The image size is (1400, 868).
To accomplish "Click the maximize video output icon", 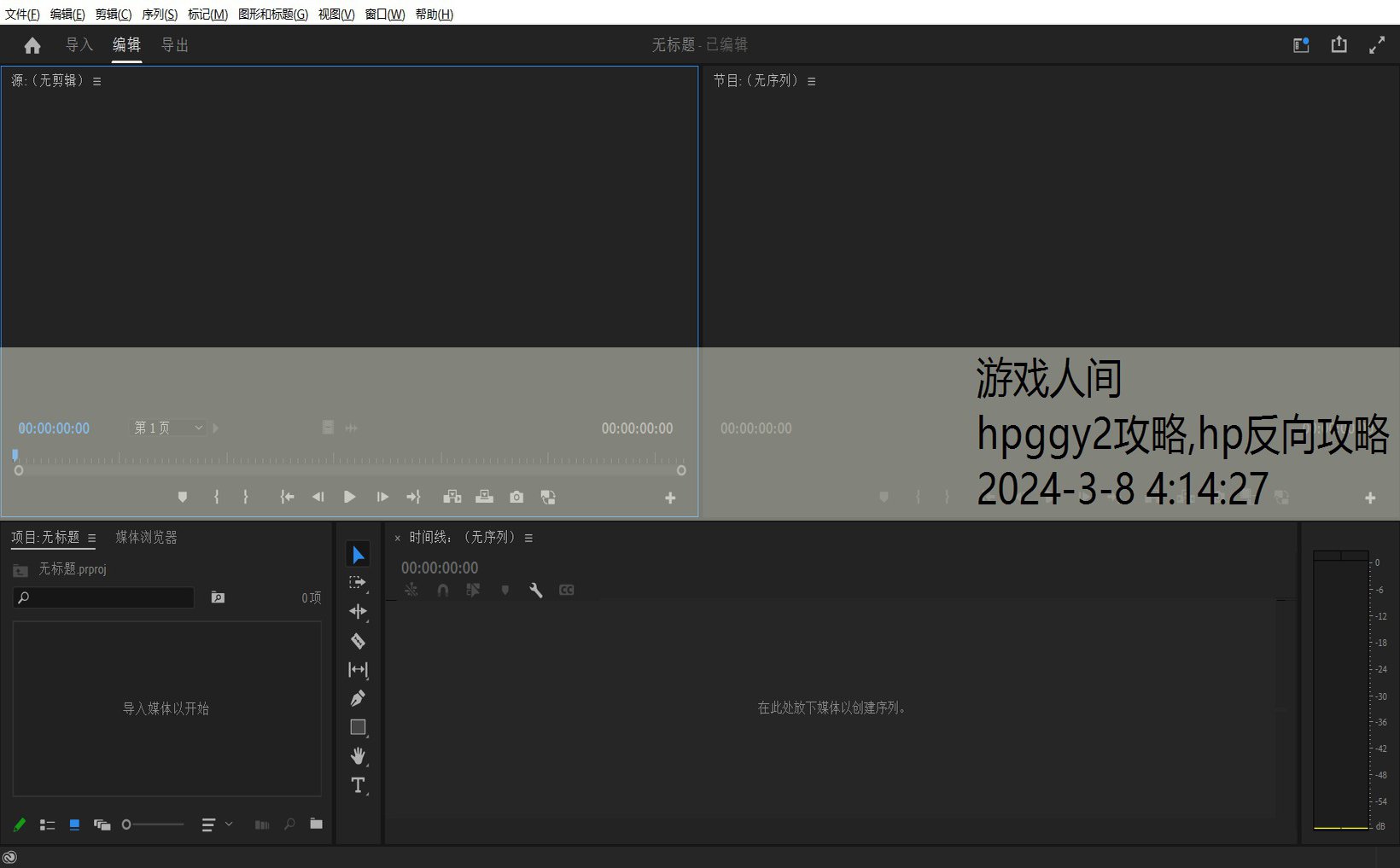I will click(x=1377, y=45).
